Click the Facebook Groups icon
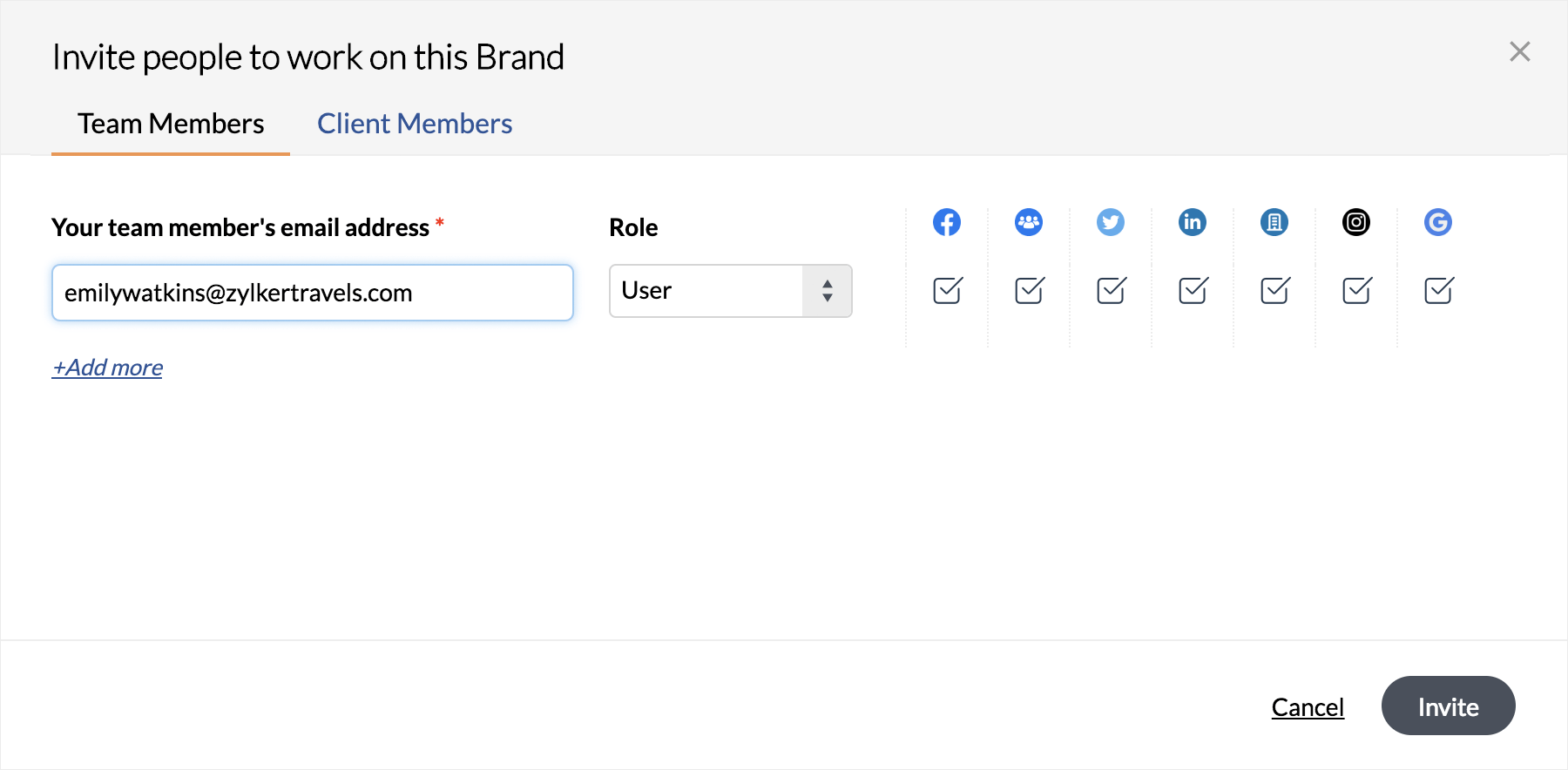The height and width of the screenshot is (770, 1568). 1029,222
